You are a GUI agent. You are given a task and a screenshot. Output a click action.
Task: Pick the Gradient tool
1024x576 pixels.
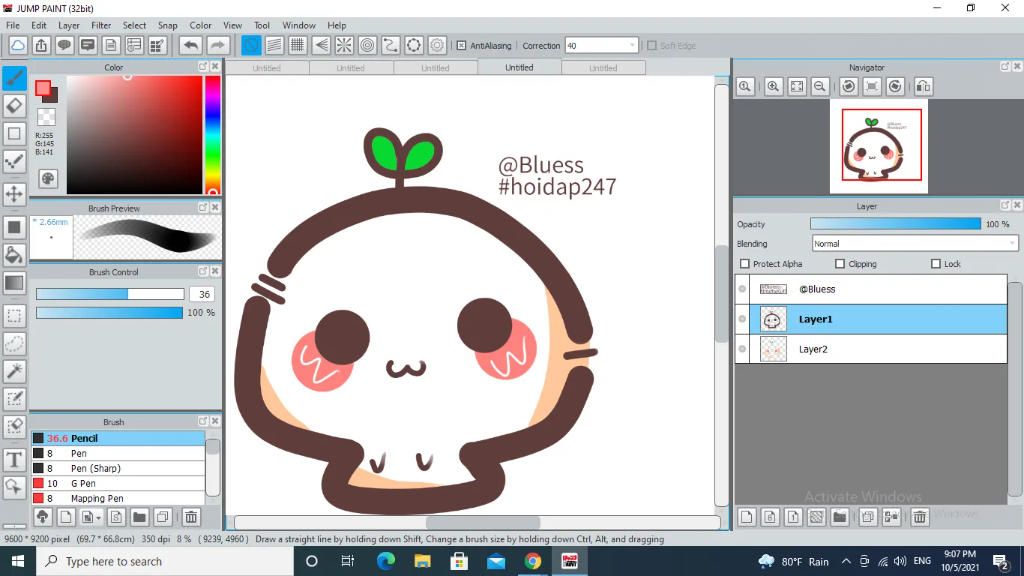point(14,283)
